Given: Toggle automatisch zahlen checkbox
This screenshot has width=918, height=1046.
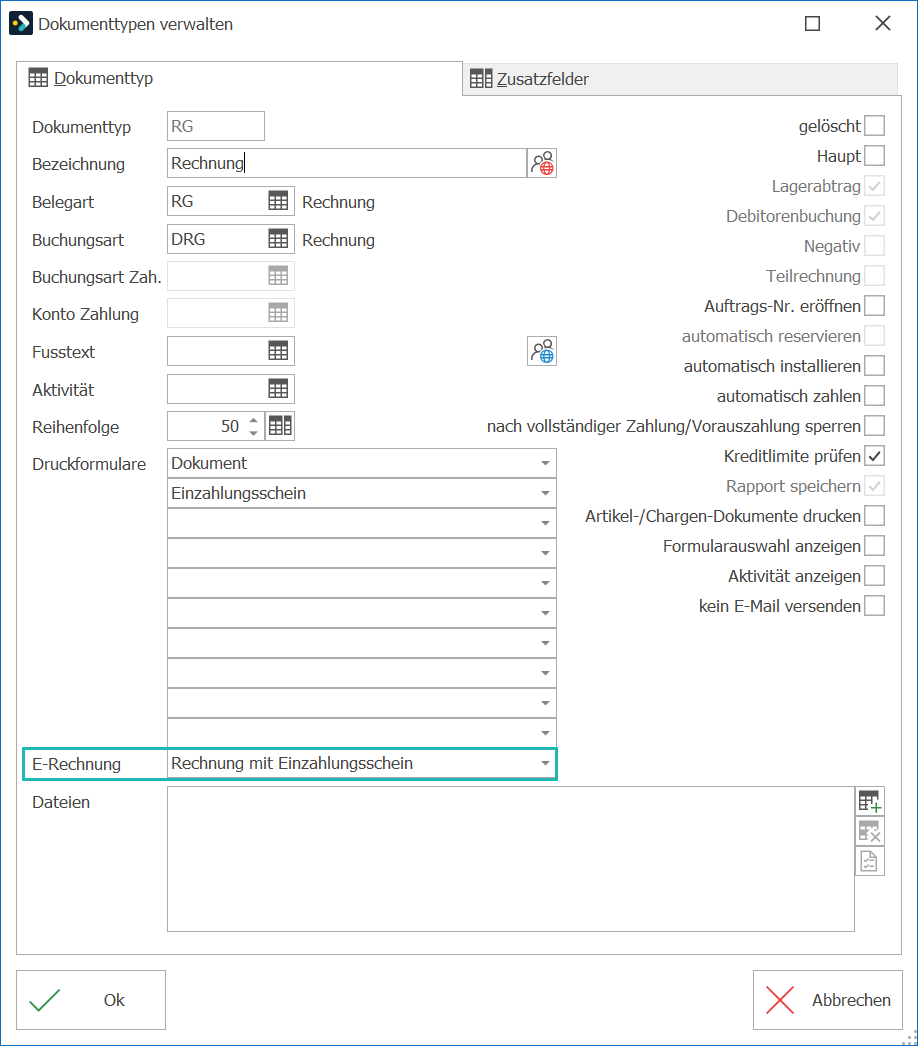Looking at the screenshot, I should 875,396.
